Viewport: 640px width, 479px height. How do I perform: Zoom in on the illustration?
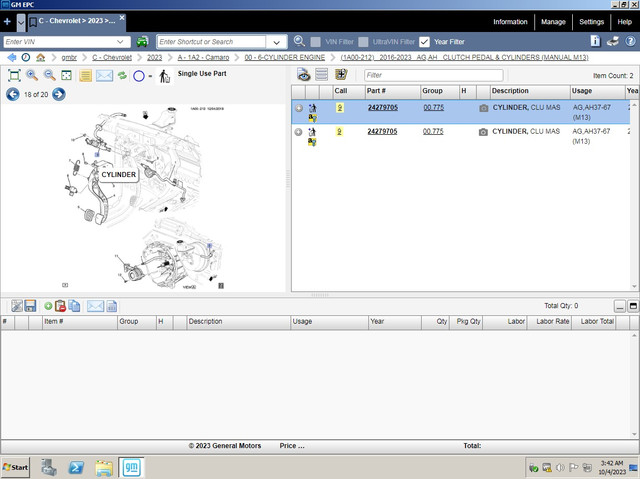32,75
